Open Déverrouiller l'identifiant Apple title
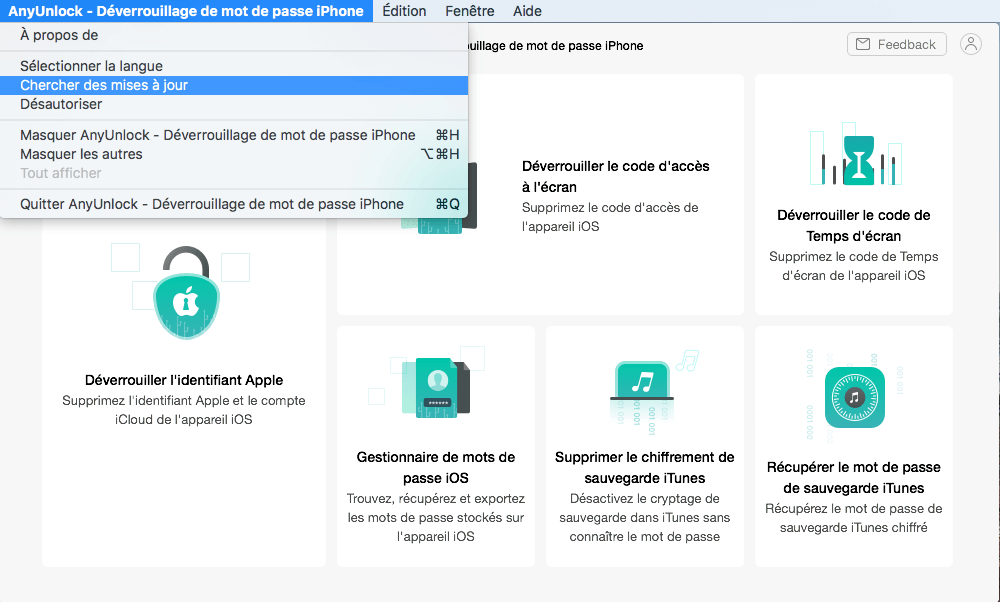The image size is (1000, 602). [x=184, y=380]
